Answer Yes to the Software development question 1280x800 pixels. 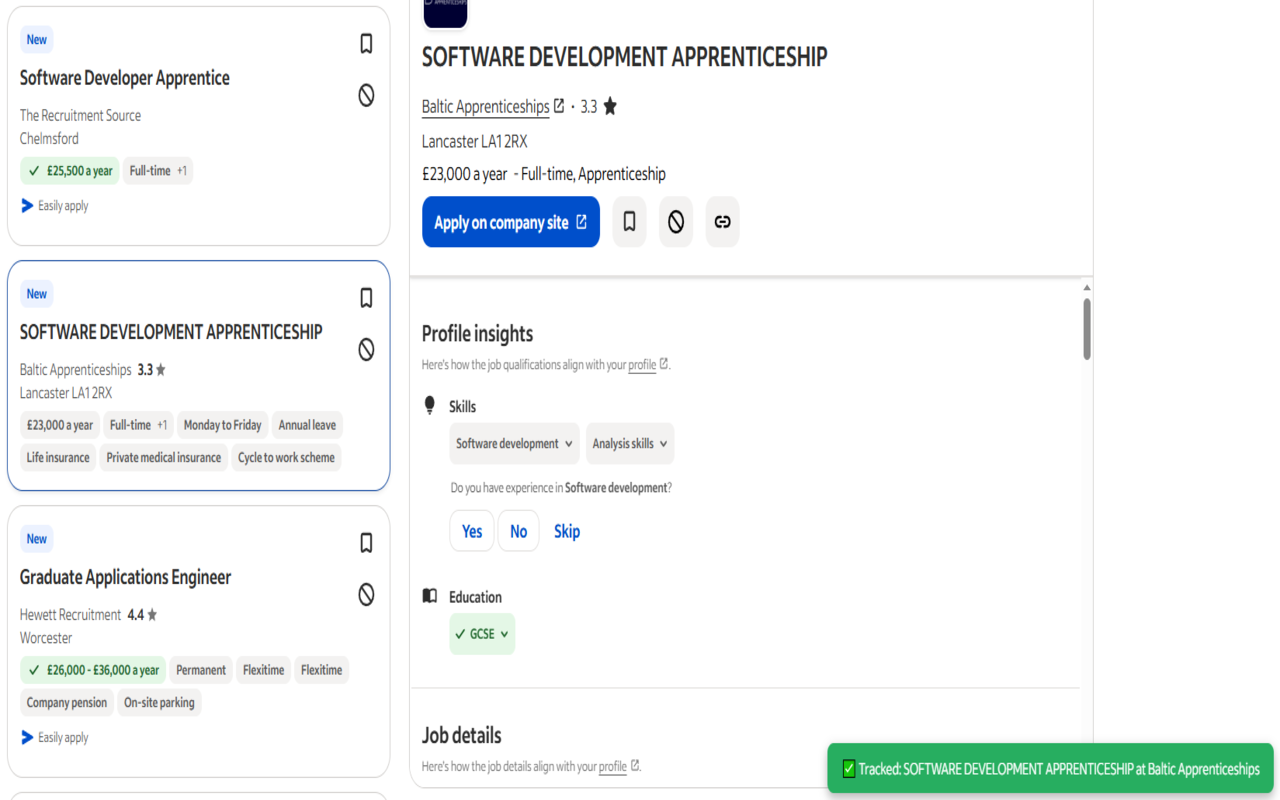point(471,530)
